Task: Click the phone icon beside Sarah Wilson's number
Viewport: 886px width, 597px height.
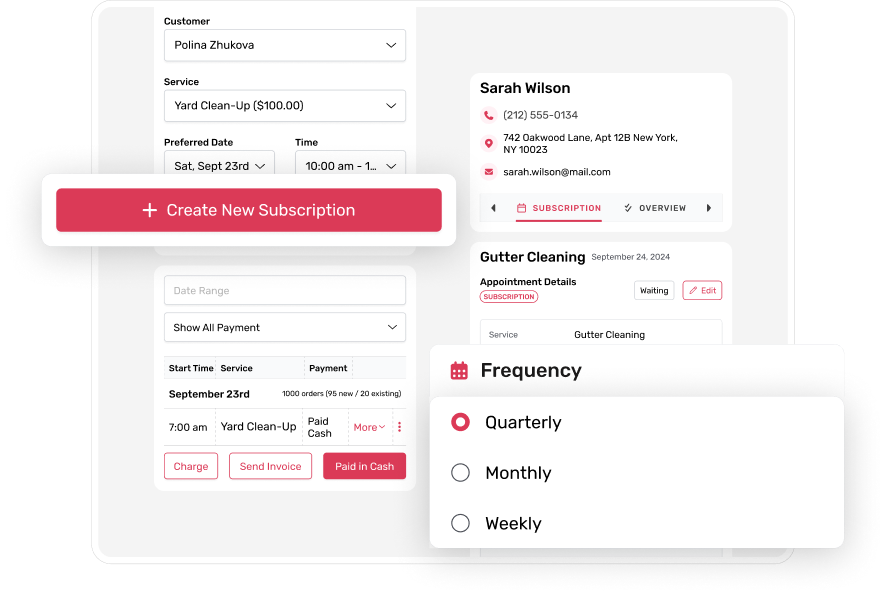Action: tap(489, 115)
